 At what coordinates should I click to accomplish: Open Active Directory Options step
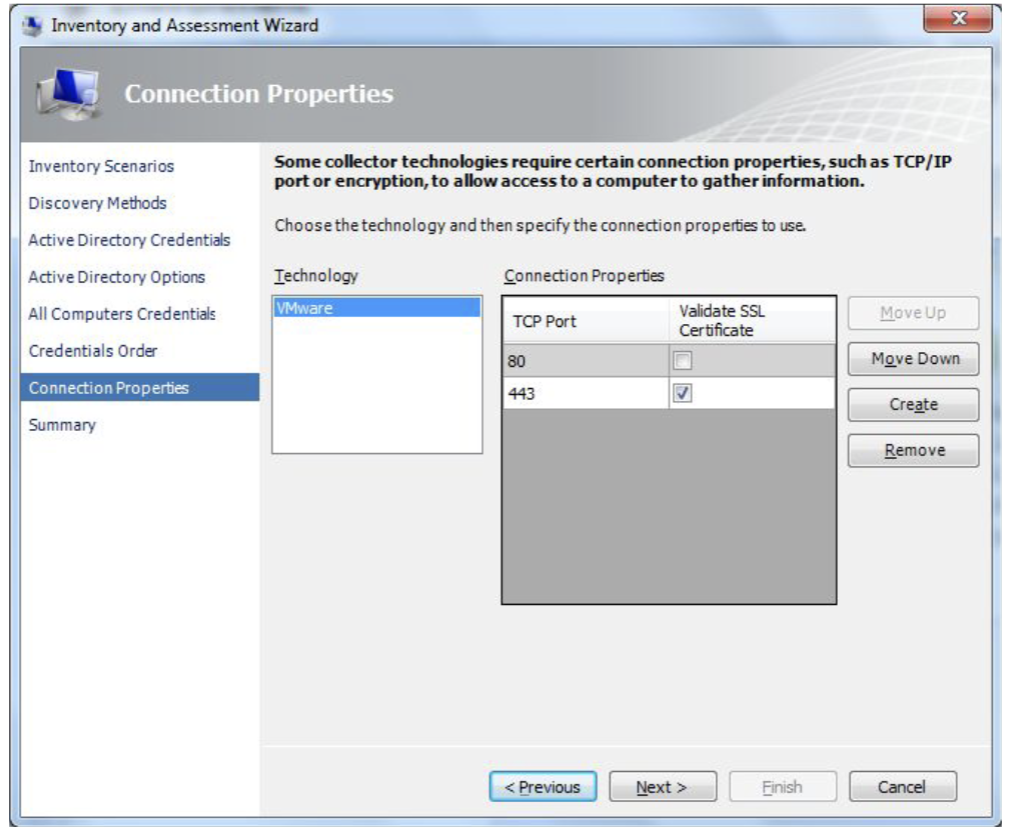(x=117, y=277)
